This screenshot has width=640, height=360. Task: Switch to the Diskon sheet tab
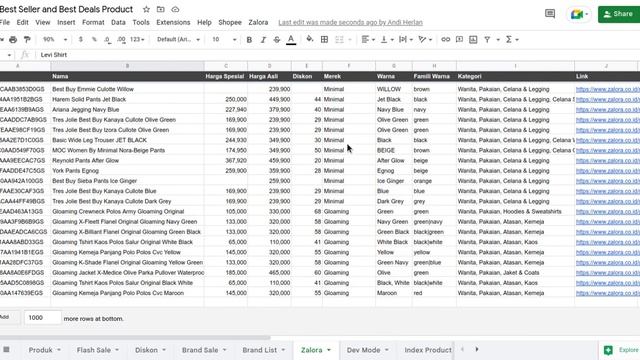point(150,350)
